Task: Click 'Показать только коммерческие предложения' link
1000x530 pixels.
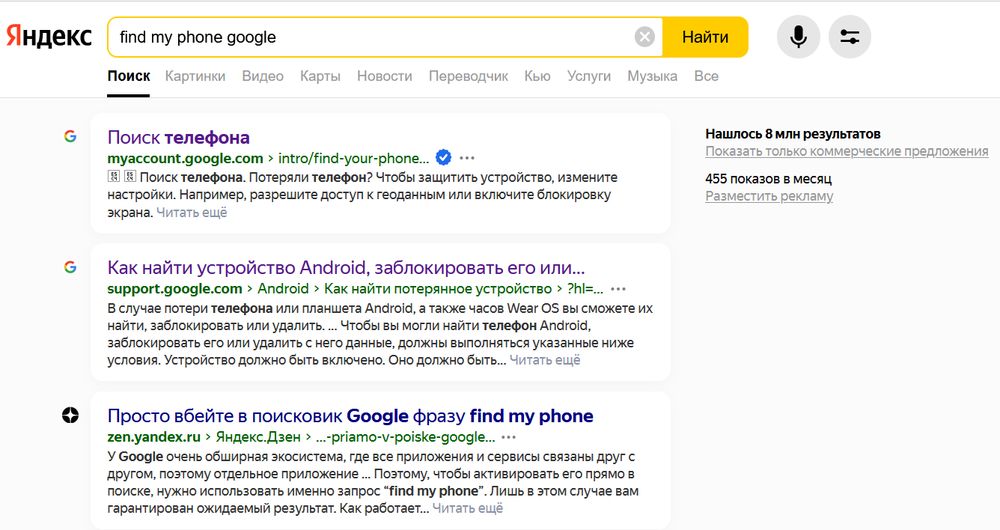Action: point(846,151)
